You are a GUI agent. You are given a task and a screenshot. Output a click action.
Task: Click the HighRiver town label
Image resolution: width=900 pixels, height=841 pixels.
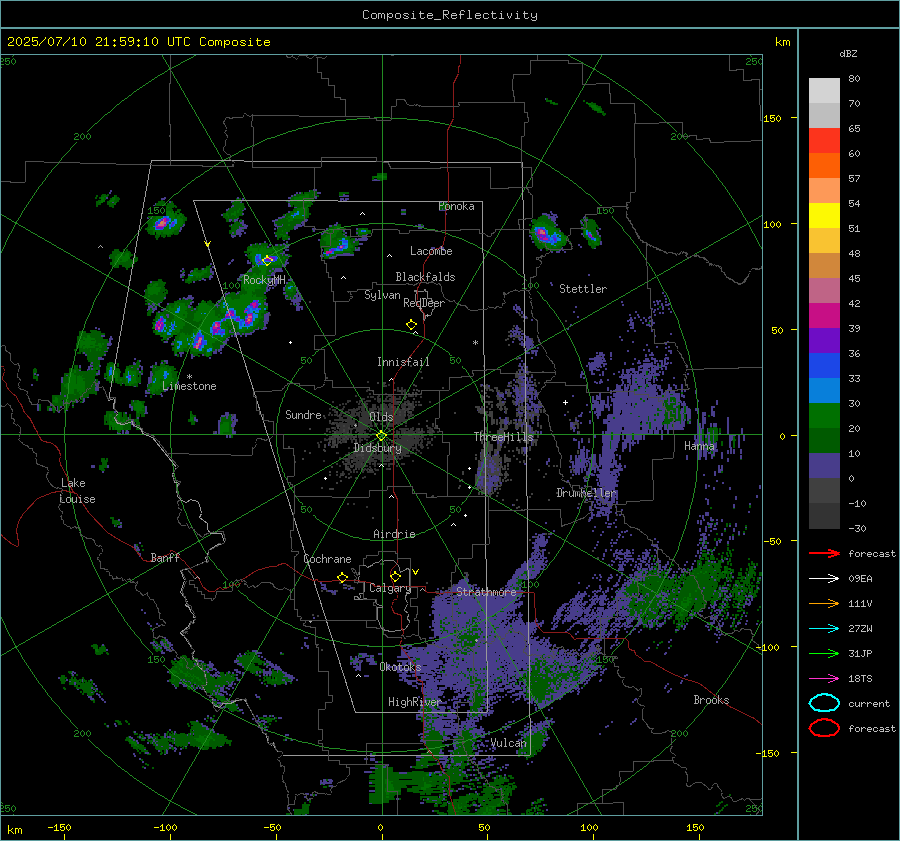coord(415,702)
